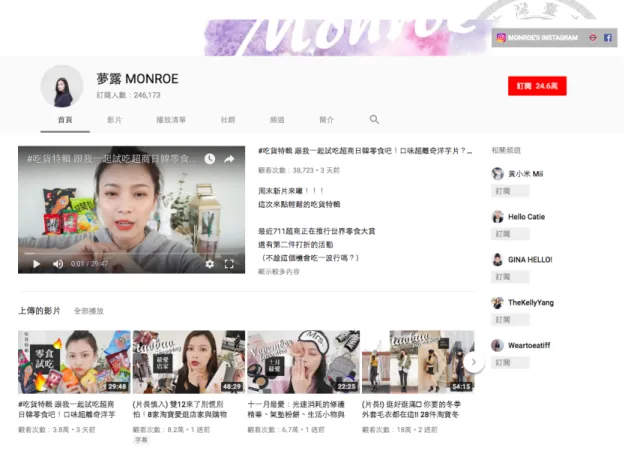Open the 零食試吃 video thumbnail
The image size is (628, 460).
click(x=74, y=362)
